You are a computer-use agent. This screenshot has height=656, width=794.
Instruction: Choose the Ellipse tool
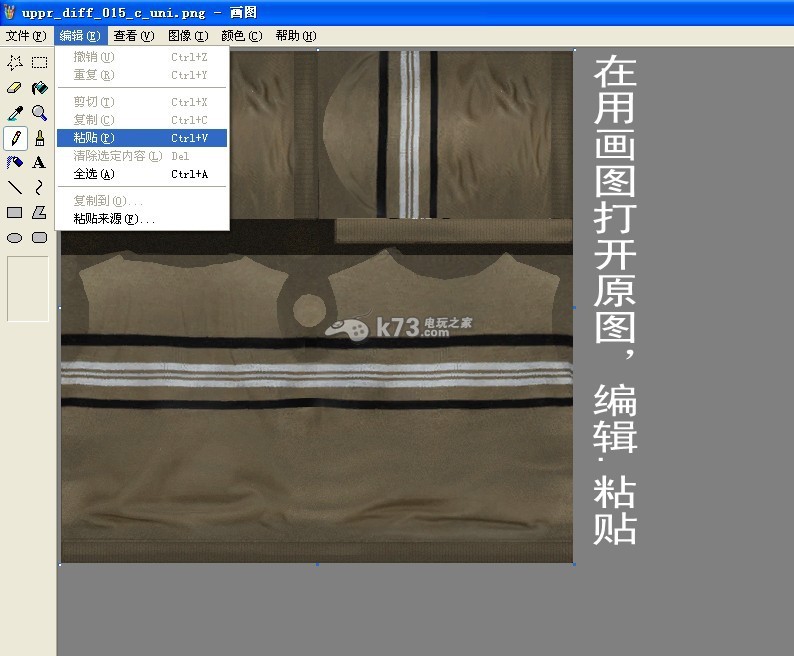pos(15,238)
